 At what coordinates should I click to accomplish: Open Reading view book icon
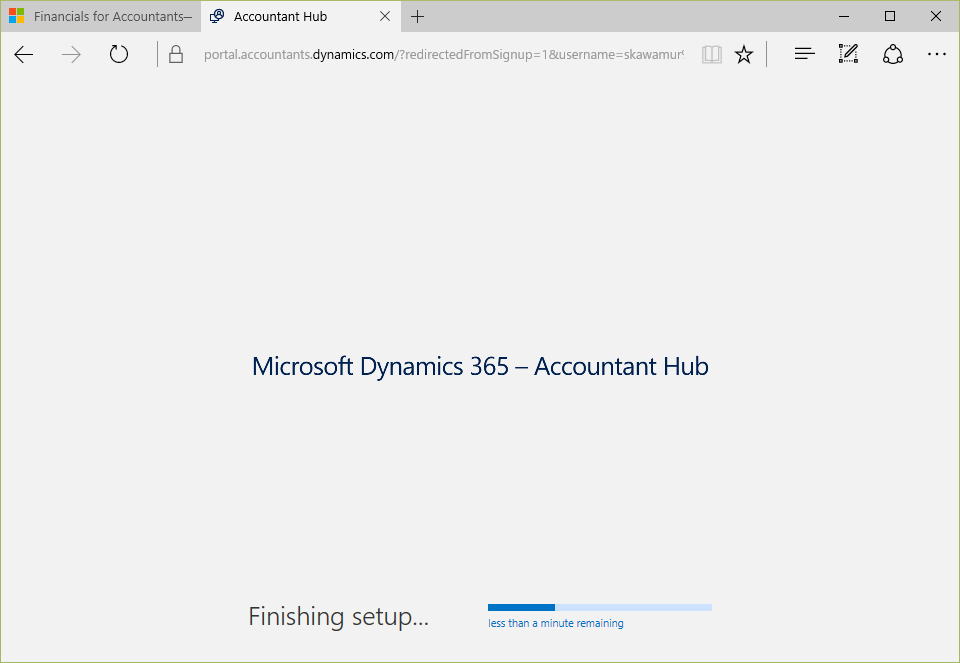coord(711,54)
